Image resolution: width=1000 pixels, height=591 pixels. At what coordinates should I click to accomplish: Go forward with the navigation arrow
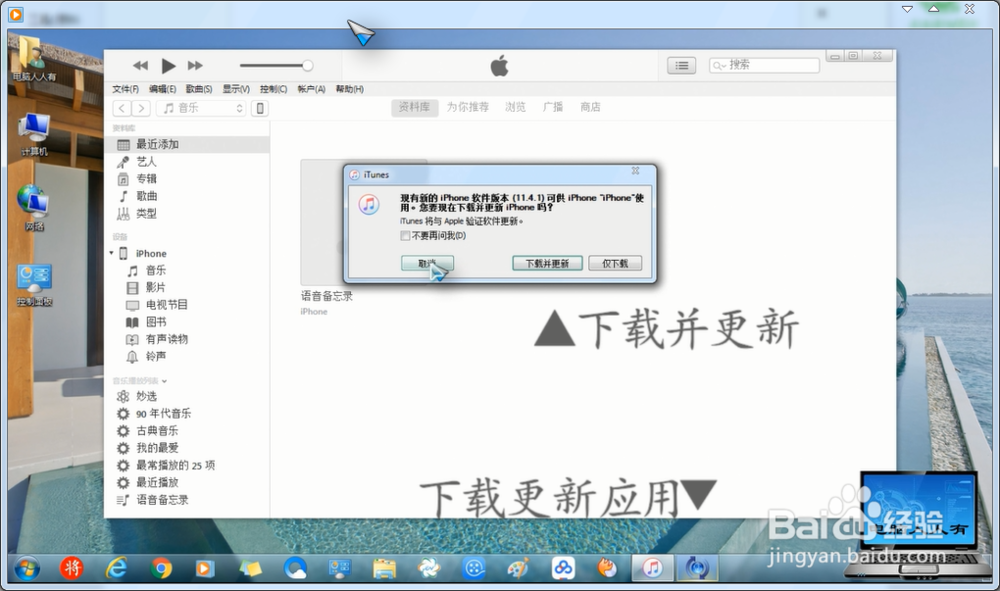click(x=142, y=108)
